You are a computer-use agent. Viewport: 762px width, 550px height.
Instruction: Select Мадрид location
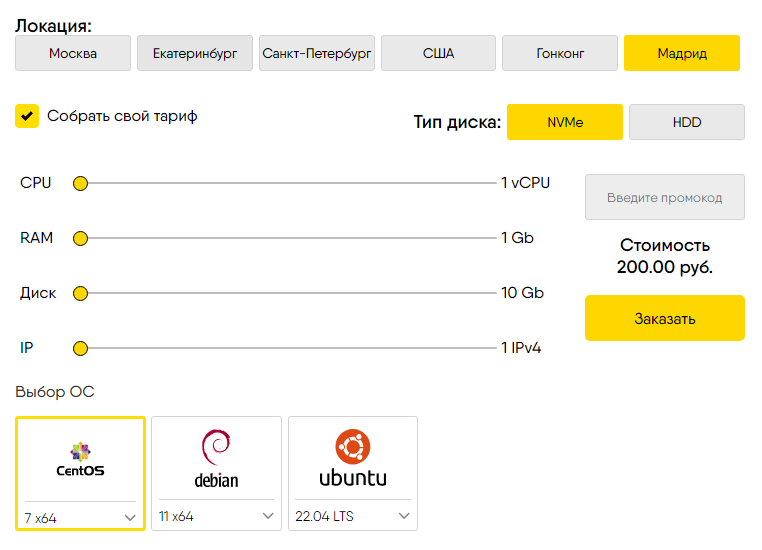[x=681, y=53]
